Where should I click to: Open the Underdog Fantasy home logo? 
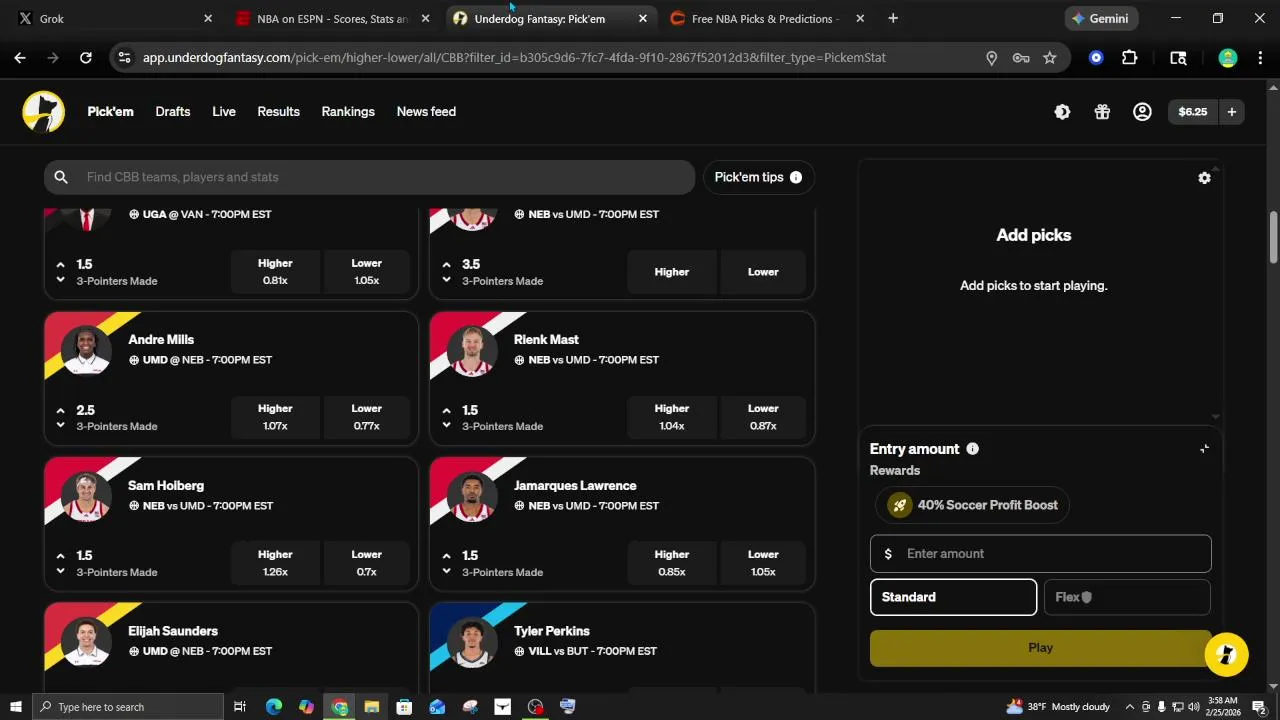click(x=44, y=112)
